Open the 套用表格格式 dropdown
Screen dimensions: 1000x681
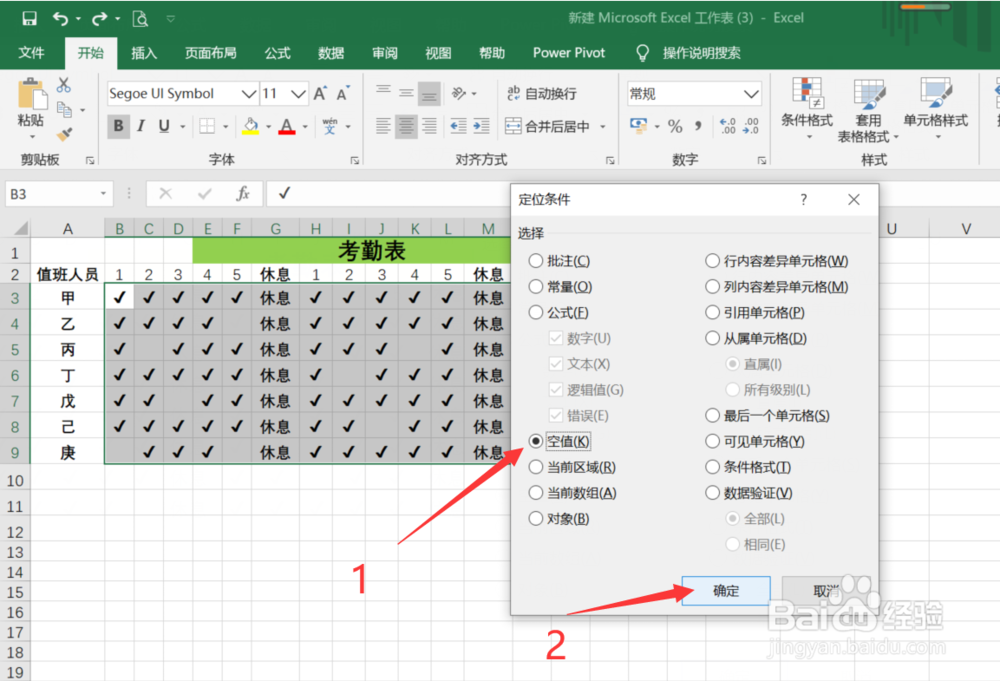coord(868,110)
